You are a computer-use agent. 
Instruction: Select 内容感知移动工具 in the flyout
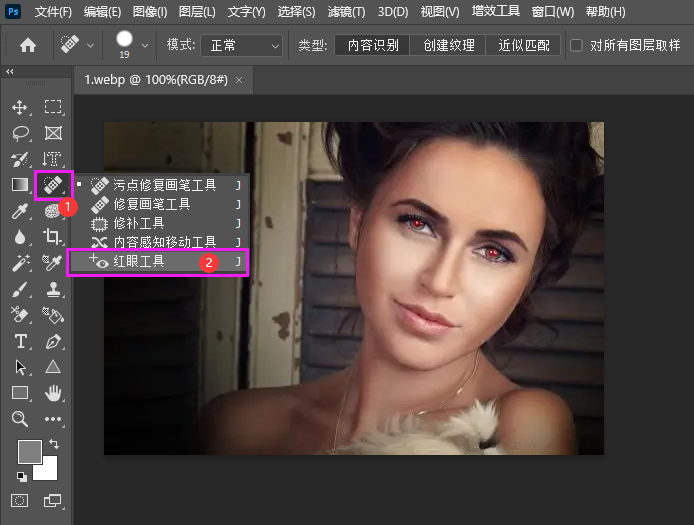pos(160,242)
